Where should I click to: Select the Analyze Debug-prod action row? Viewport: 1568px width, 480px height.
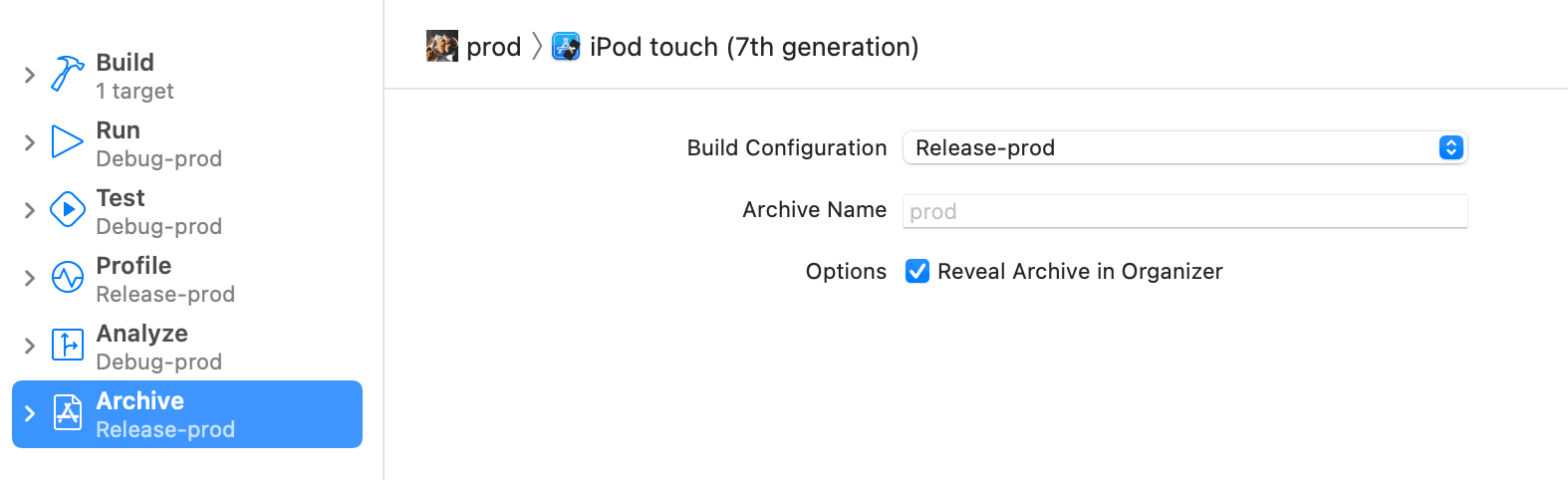[x=187, y=347]
